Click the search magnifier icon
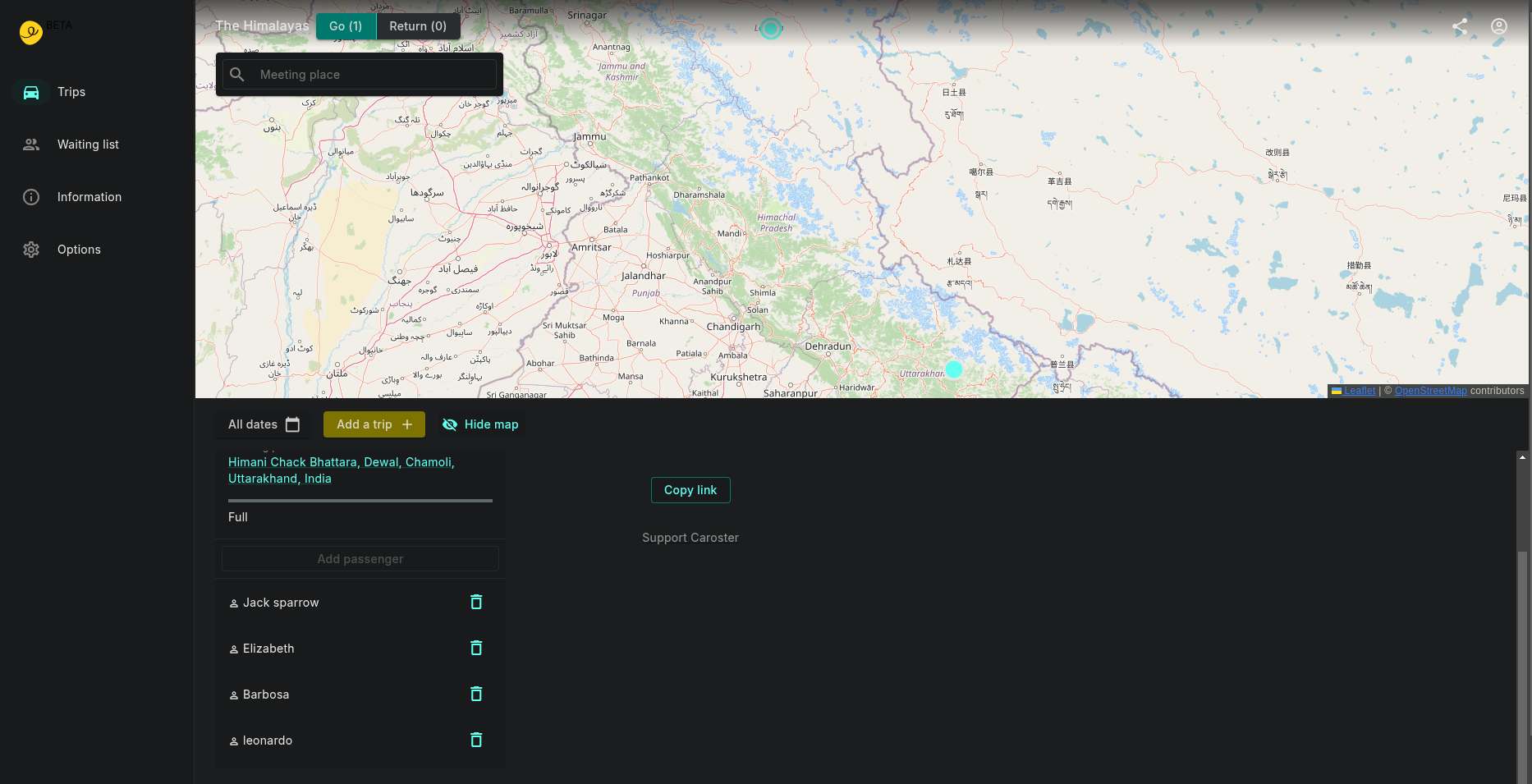1532x784 pixels. [x=237, y=75]
